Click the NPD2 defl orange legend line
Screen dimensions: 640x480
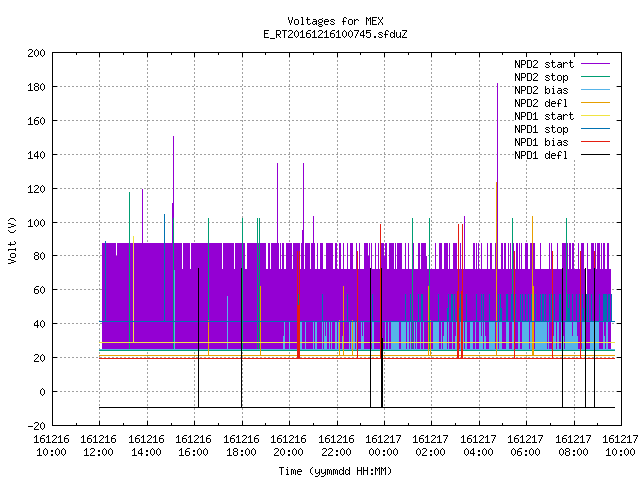click(x=595, y=103)
